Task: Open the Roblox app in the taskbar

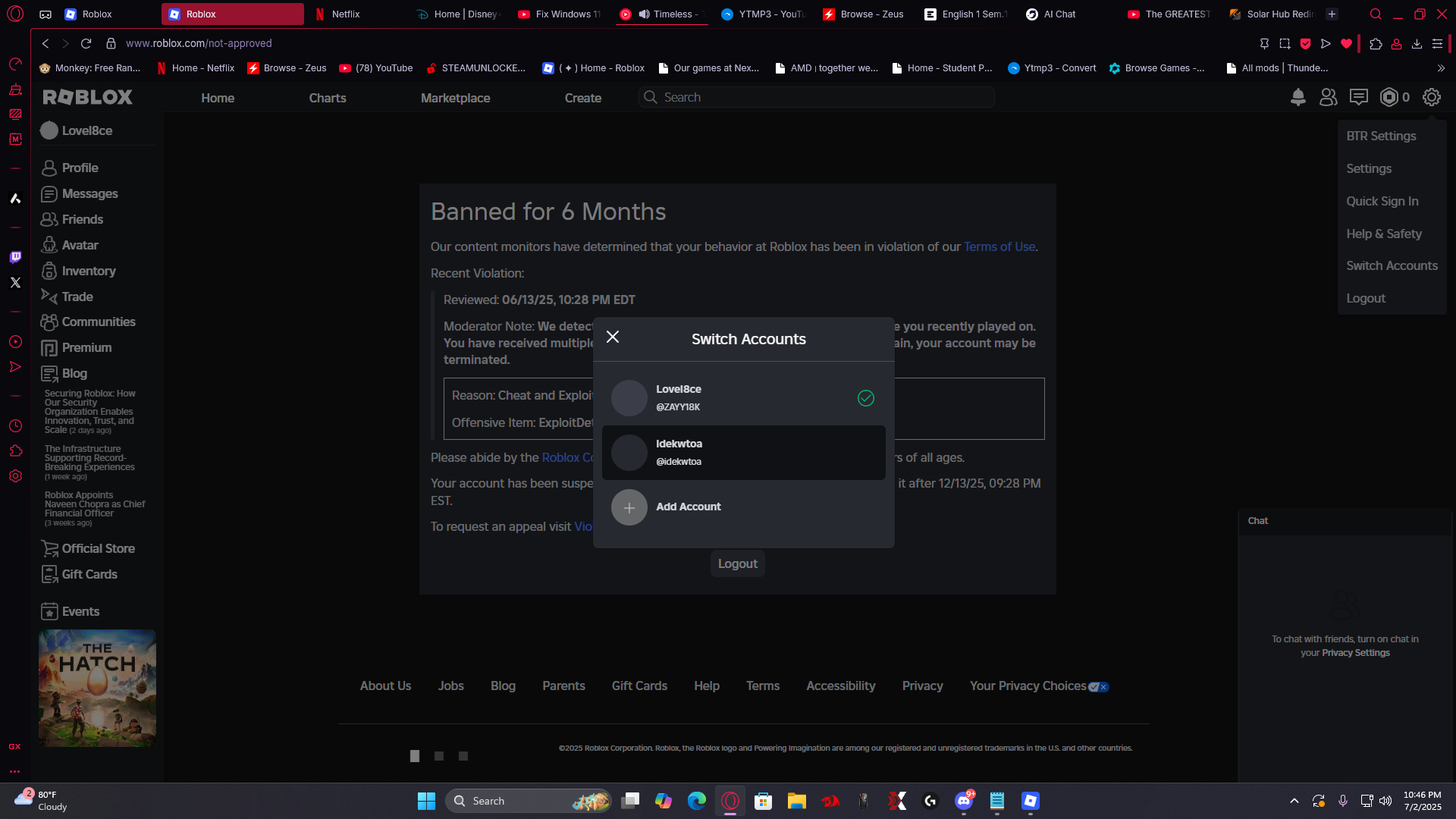Action: (x=1030, y=801)
